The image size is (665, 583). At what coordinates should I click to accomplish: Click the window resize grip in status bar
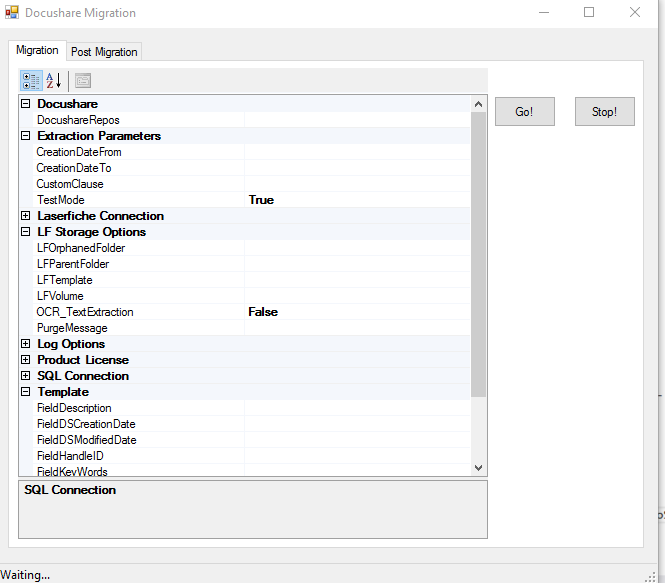[651, 577]
